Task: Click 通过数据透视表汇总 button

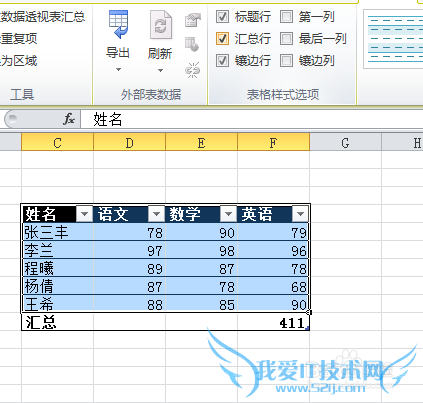Action: [43, 17]
